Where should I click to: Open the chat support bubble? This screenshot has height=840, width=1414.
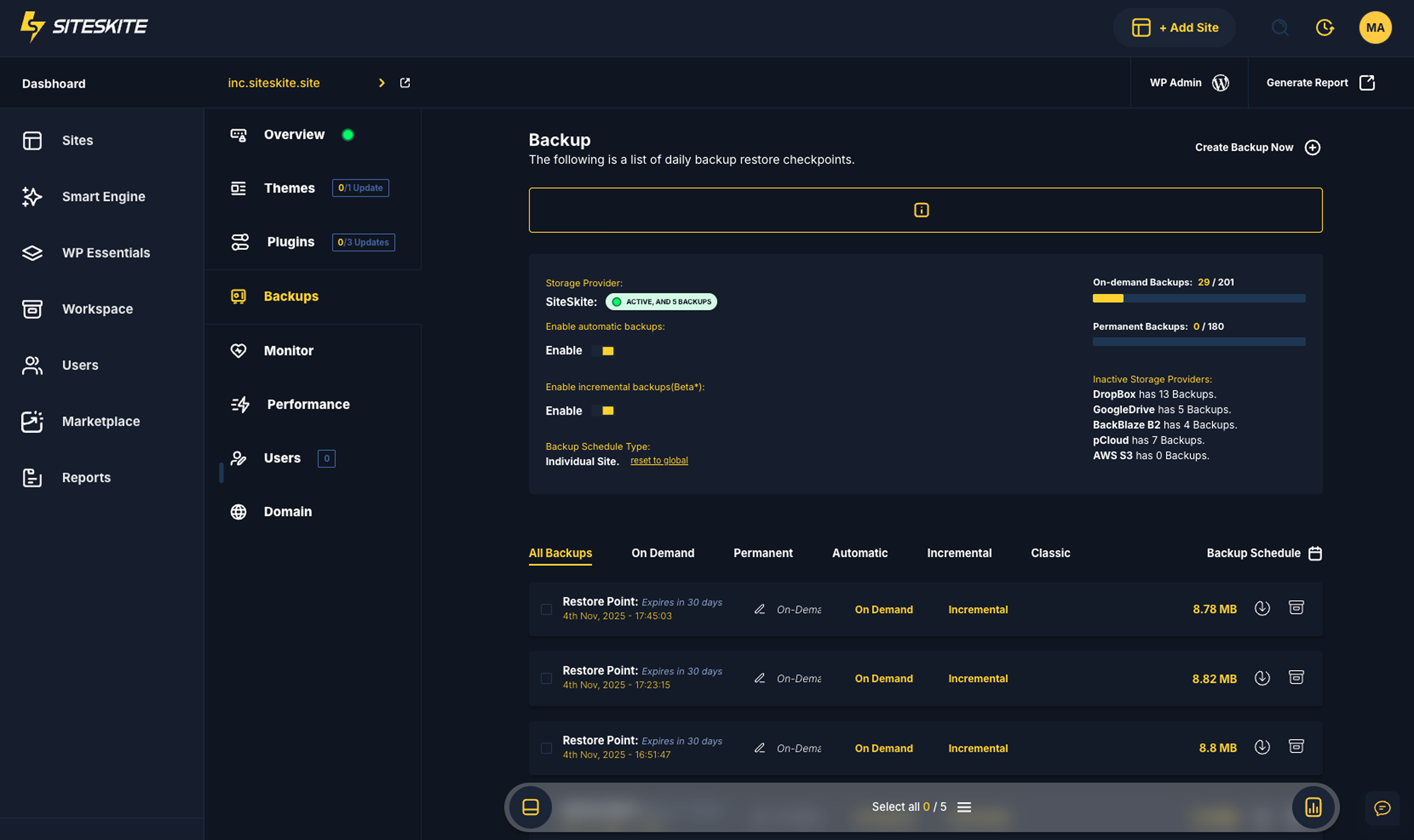tap(1382, 808)
